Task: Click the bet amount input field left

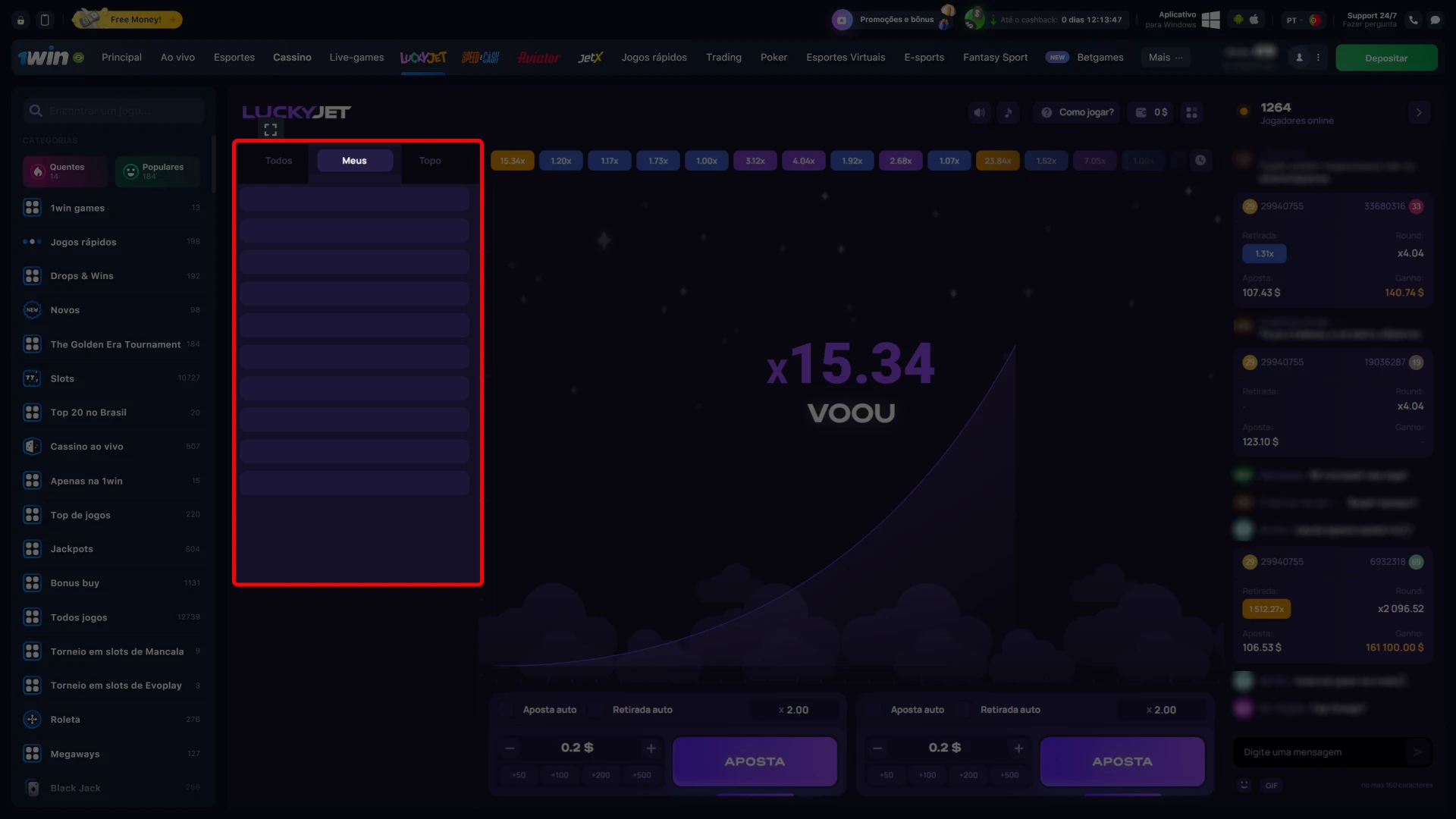Action: click(x=578, y=747)
